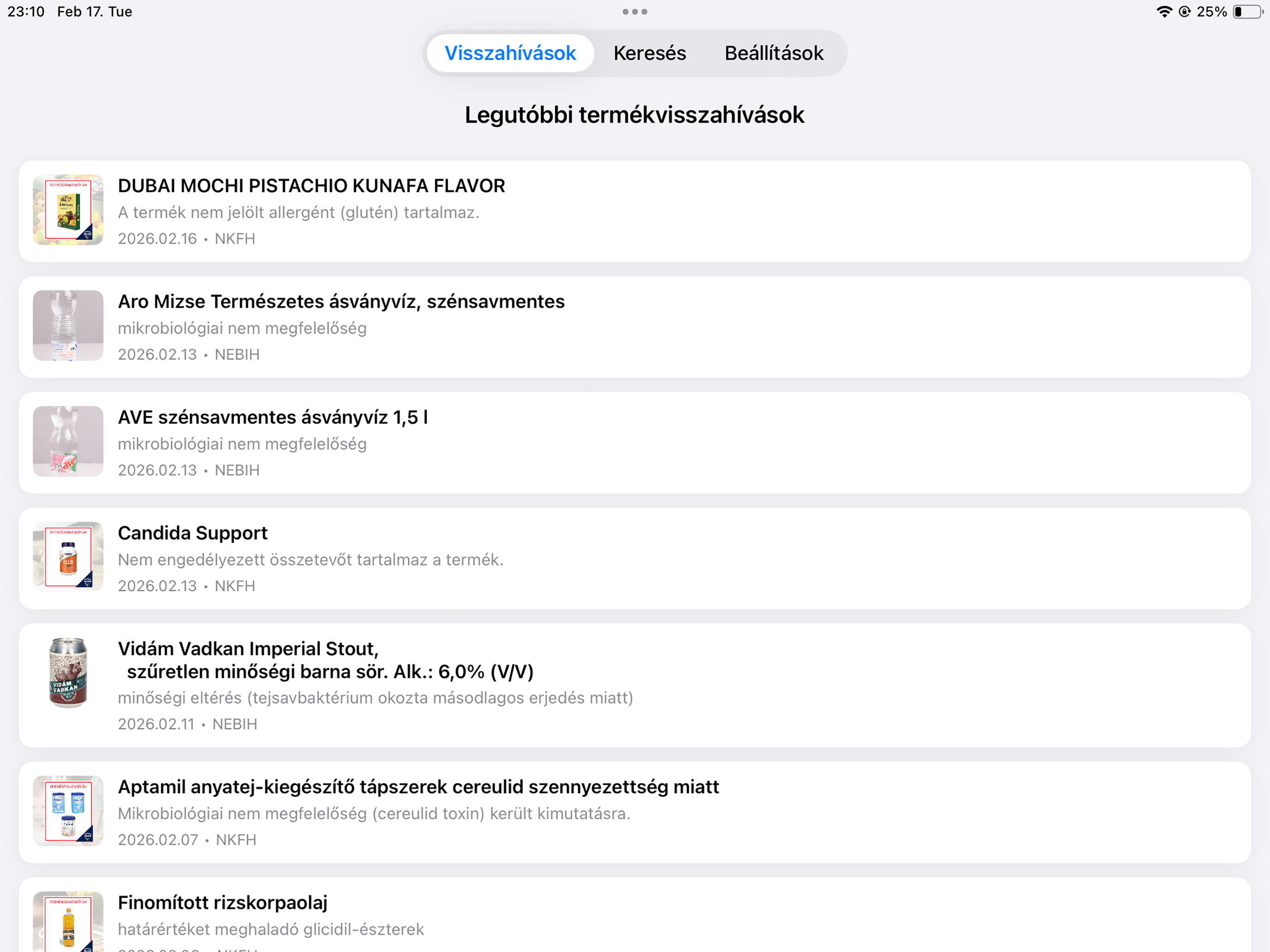This screenshot has width=1270, height=952.
Task: Open Finomított rizskorpaolaj bottle thumbnail
Action: point(68,922)
